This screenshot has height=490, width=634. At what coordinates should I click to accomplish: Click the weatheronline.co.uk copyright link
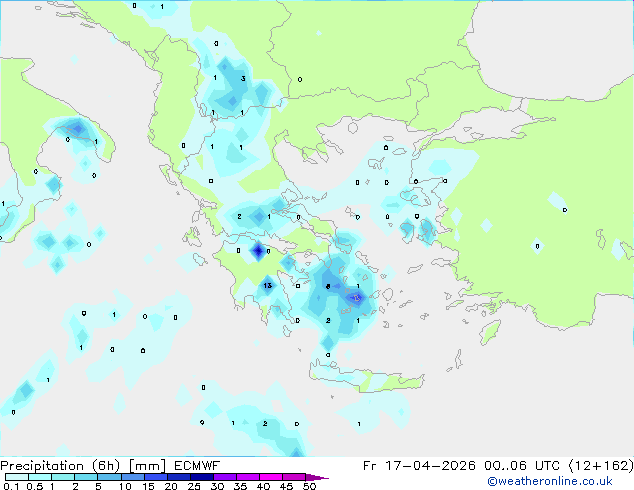coord(550,481)
